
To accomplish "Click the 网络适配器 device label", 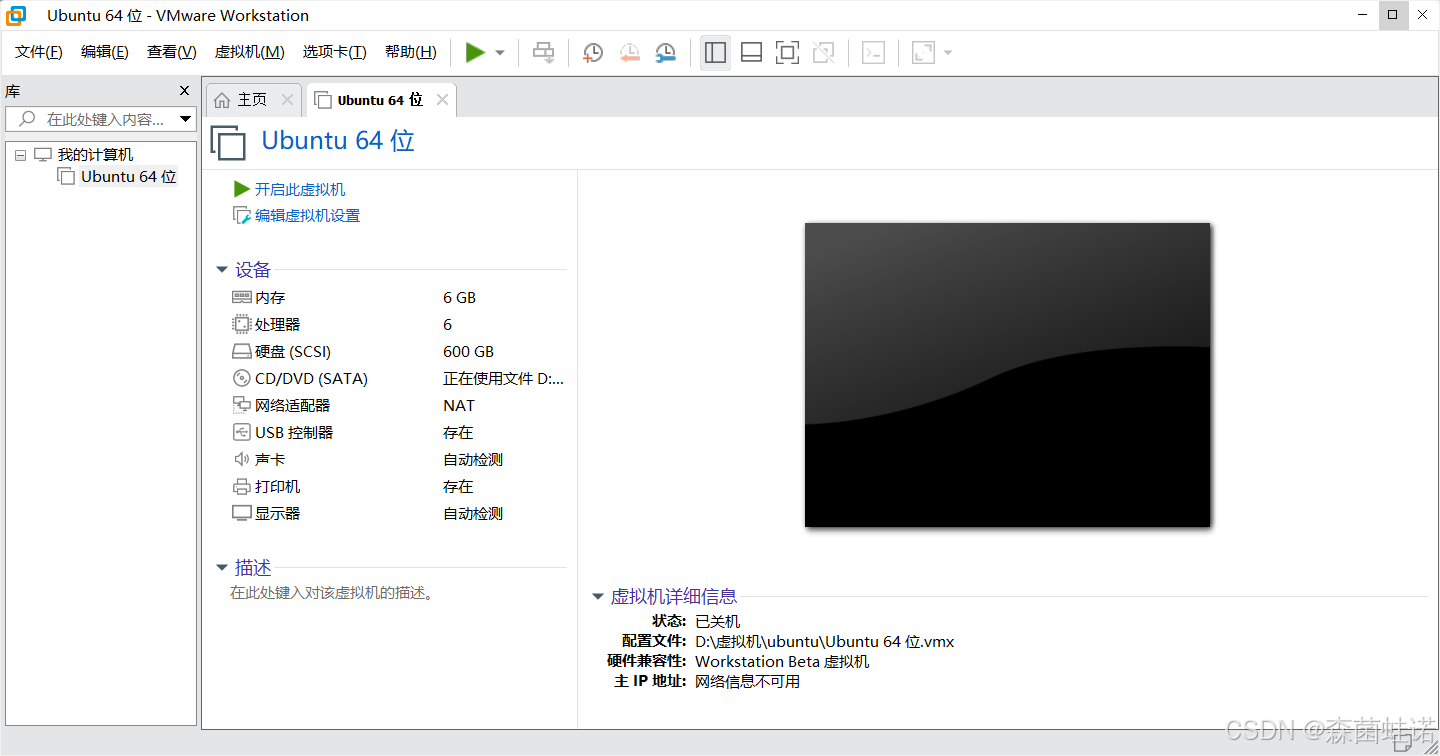I will tap(292, 406).
